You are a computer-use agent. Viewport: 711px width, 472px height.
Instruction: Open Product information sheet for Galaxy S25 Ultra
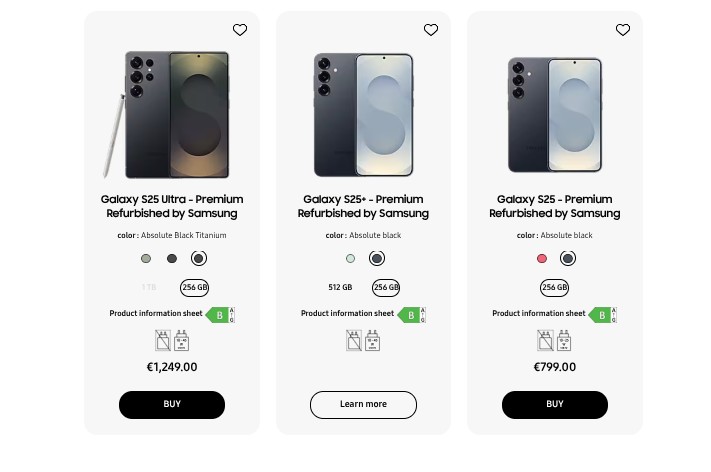[x=156, y=314]
